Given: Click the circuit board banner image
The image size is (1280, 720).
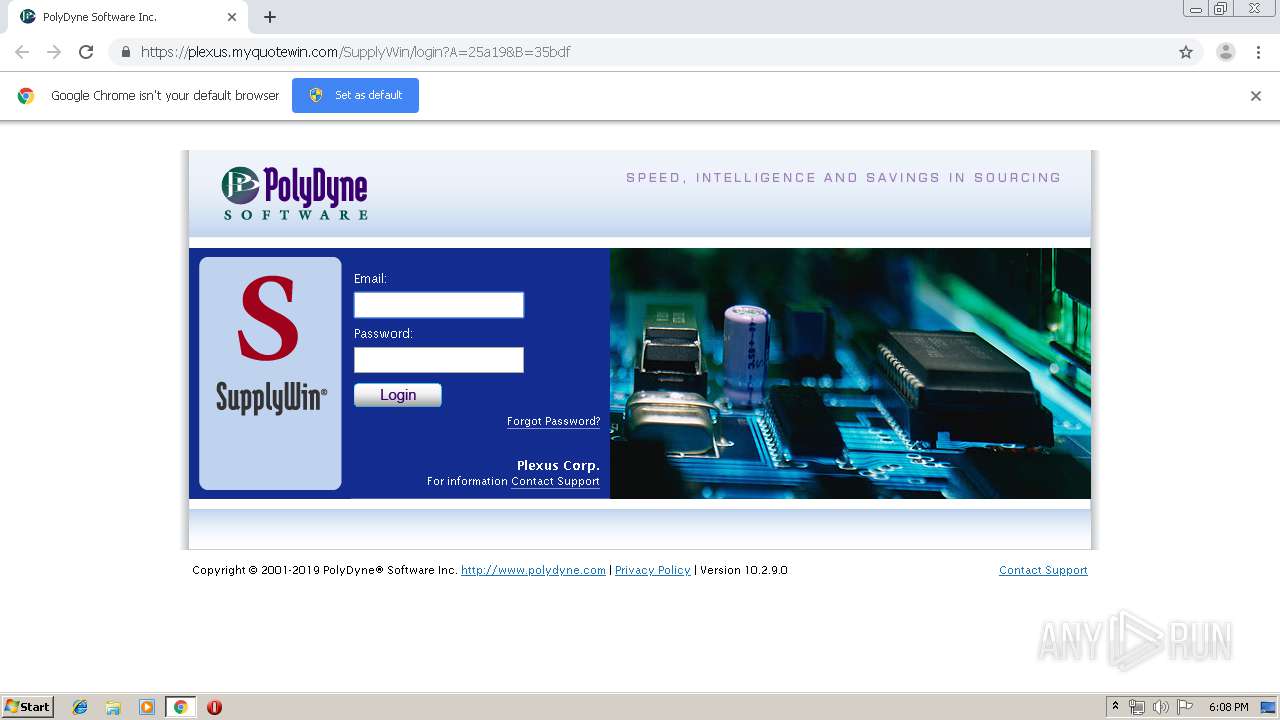Looking at the screenshot, I should pyautogui.click(x=850, y=373).
